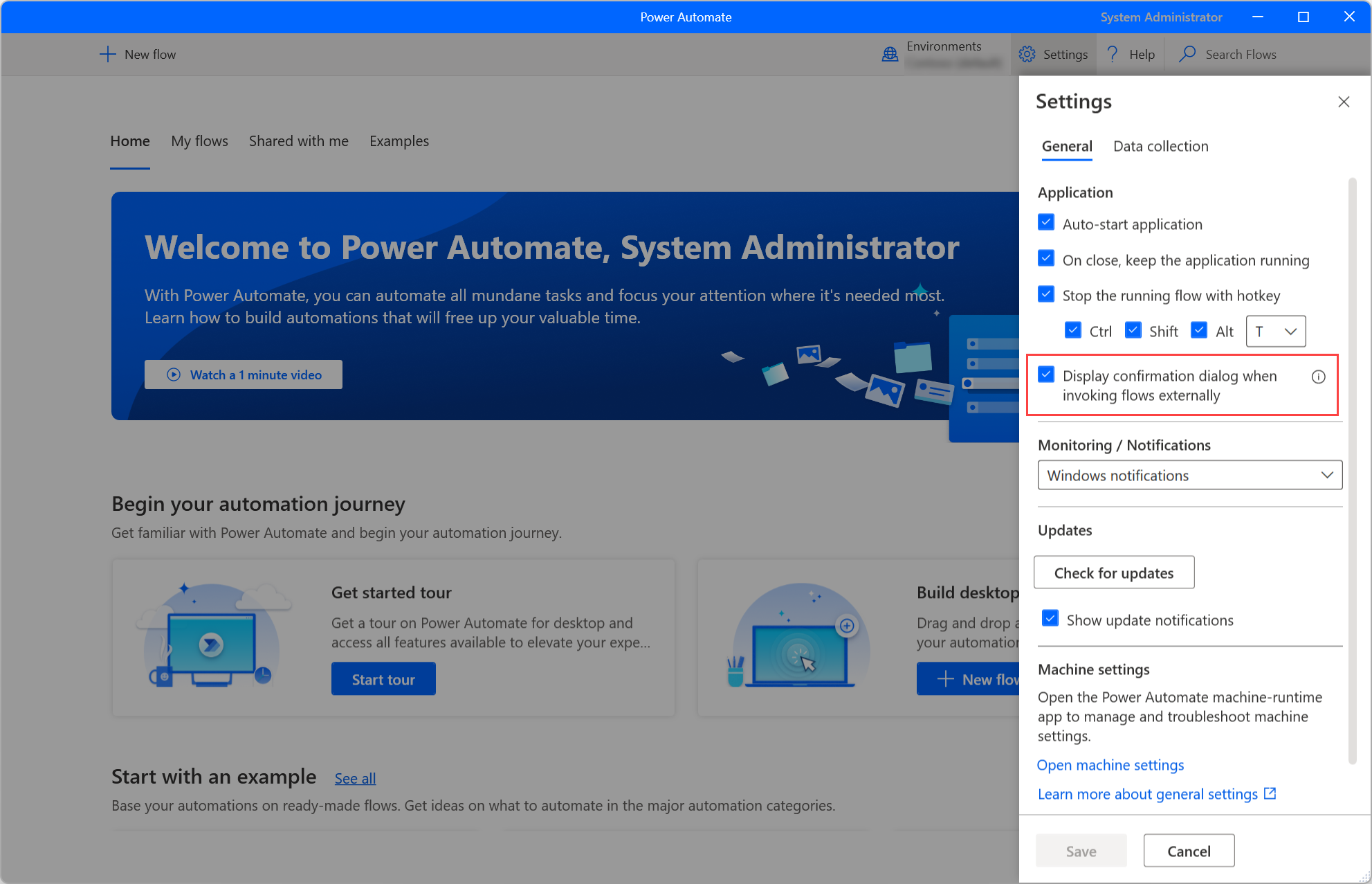Image resolution: width=1372 pixels, height=884 pixels.
Task: Click the Start tour icon on Get started
Action: pyautogui.click(x=383, y=679)
